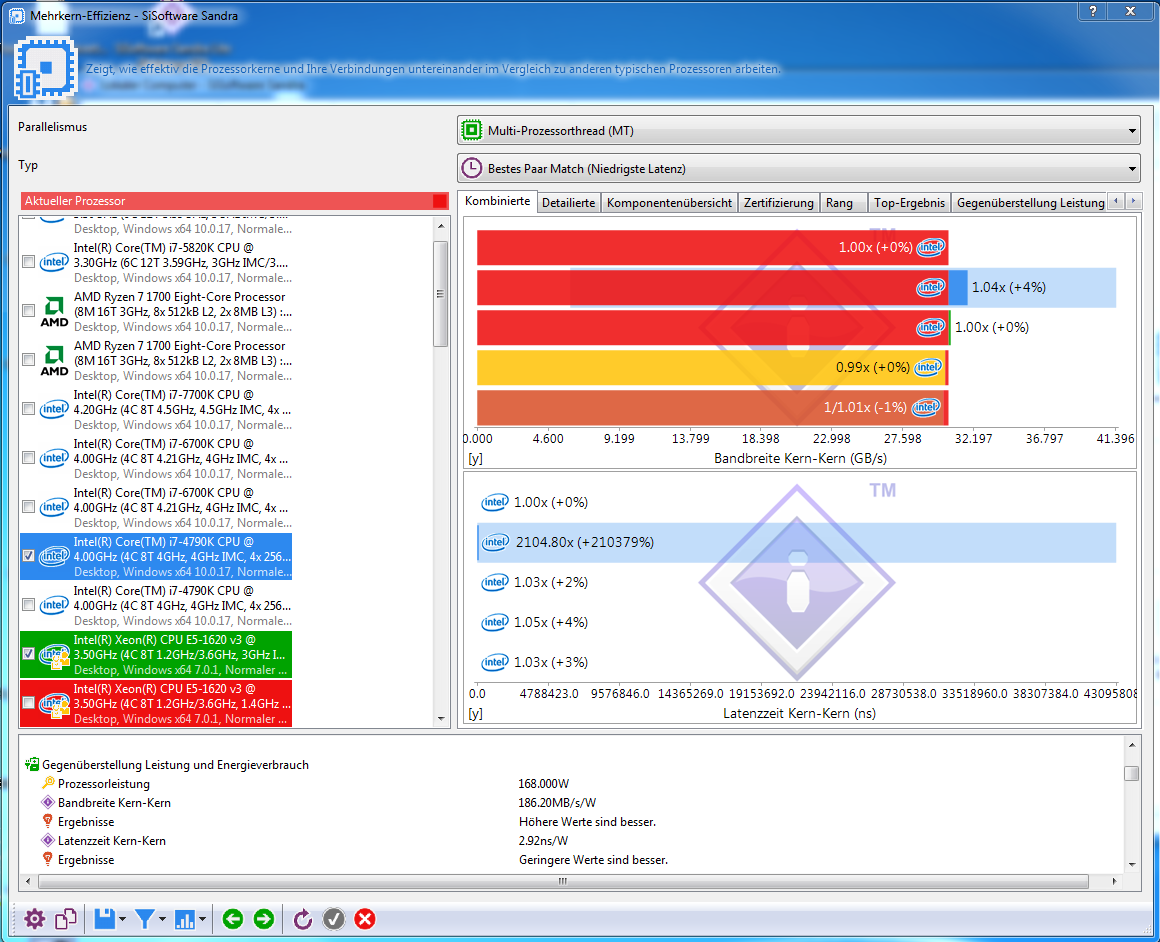Open the Zertifizierung tab
The width and height of the screenshot is (1160, 942).
click(x=778, y=203)
